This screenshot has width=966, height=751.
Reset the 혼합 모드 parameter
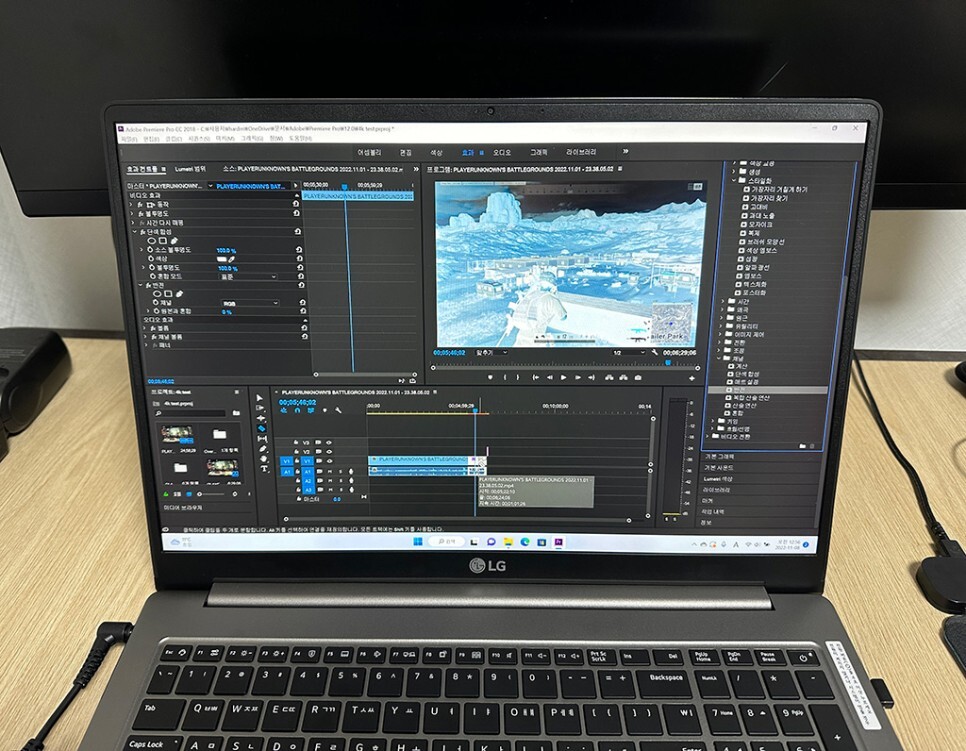[301, 277]
